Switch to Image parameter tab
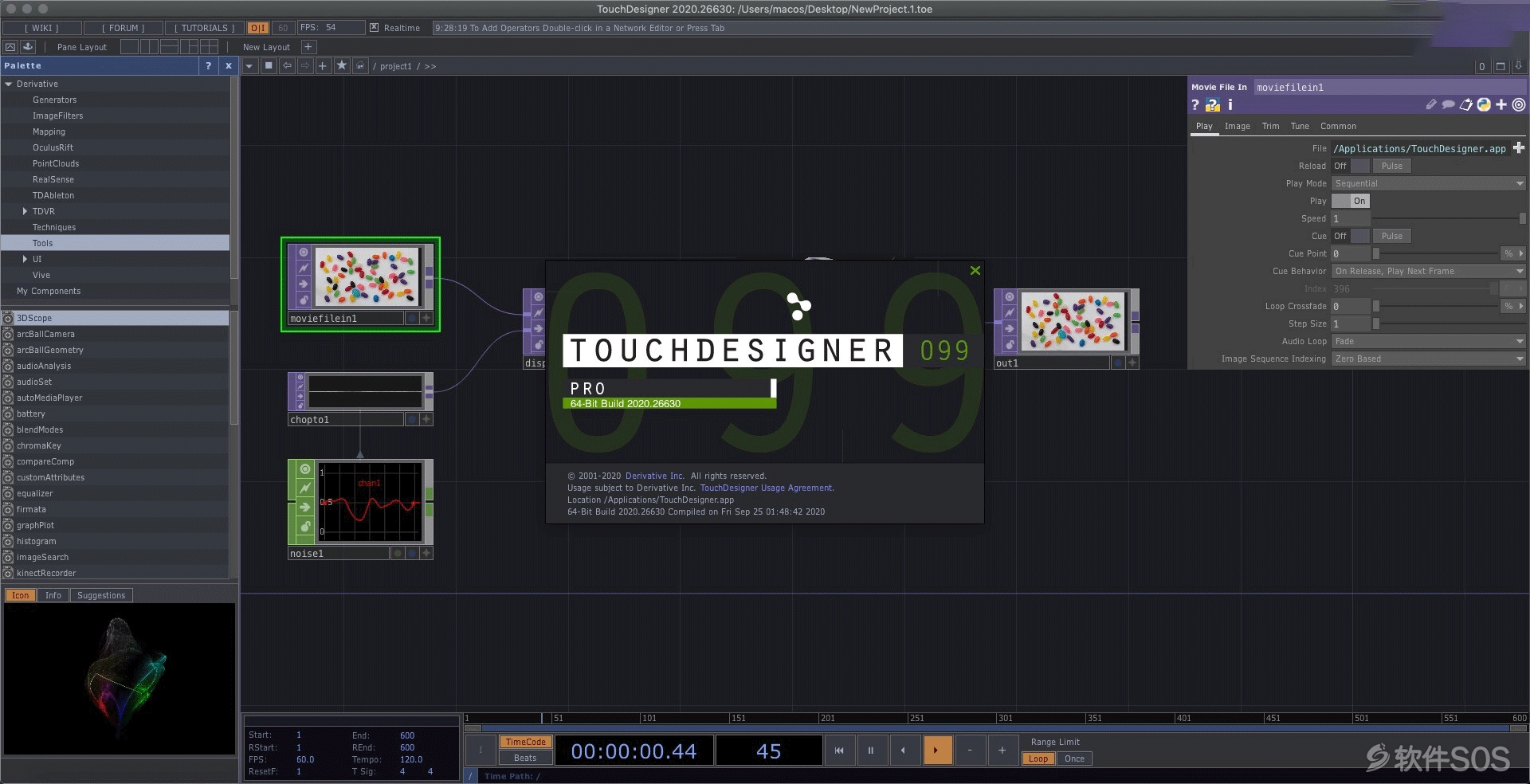The width and height of the screenshot is (1530, 784). click(1237, 126)
